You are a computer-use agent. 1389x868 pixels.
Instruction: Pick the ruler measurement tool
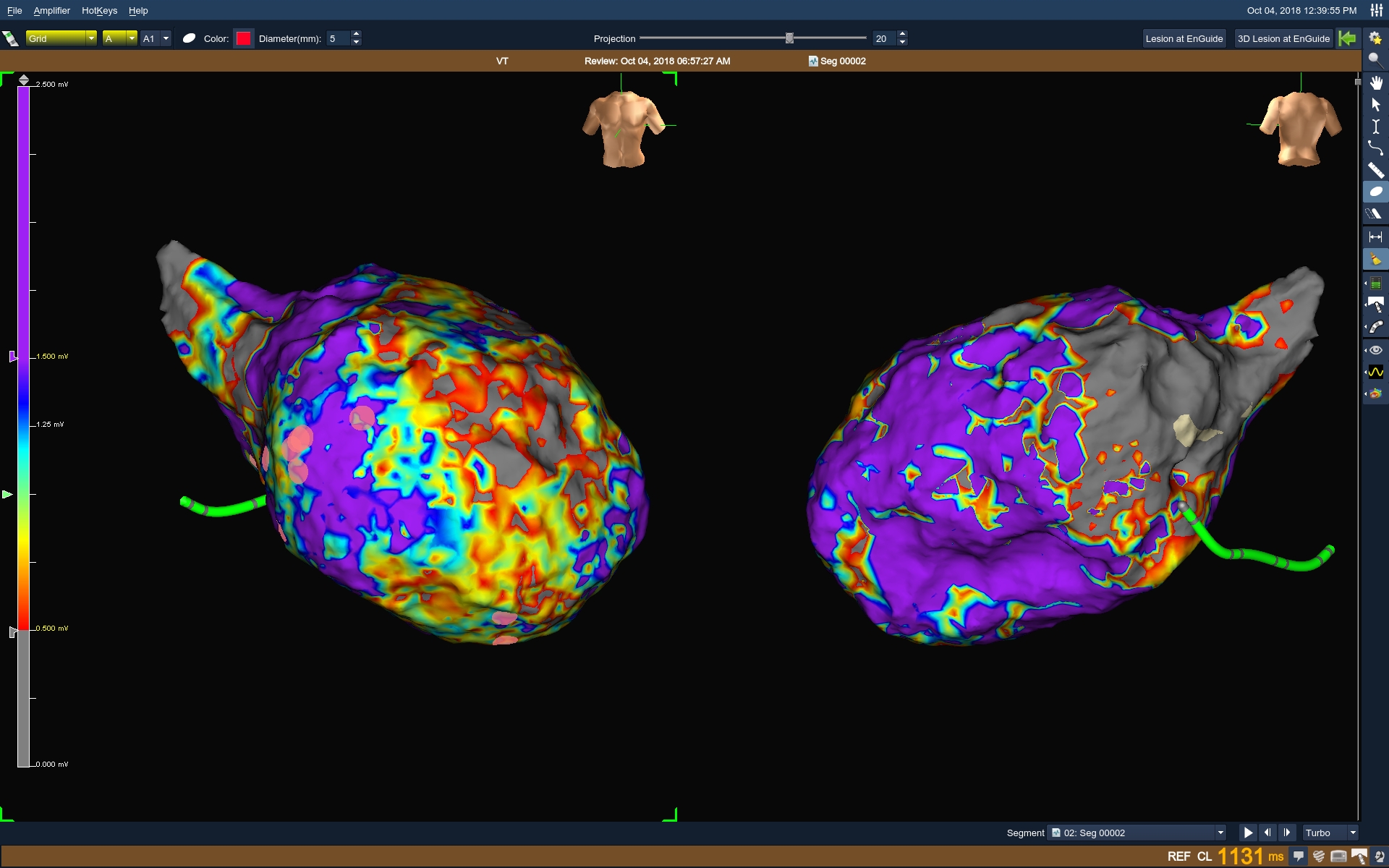point(1375,171)
